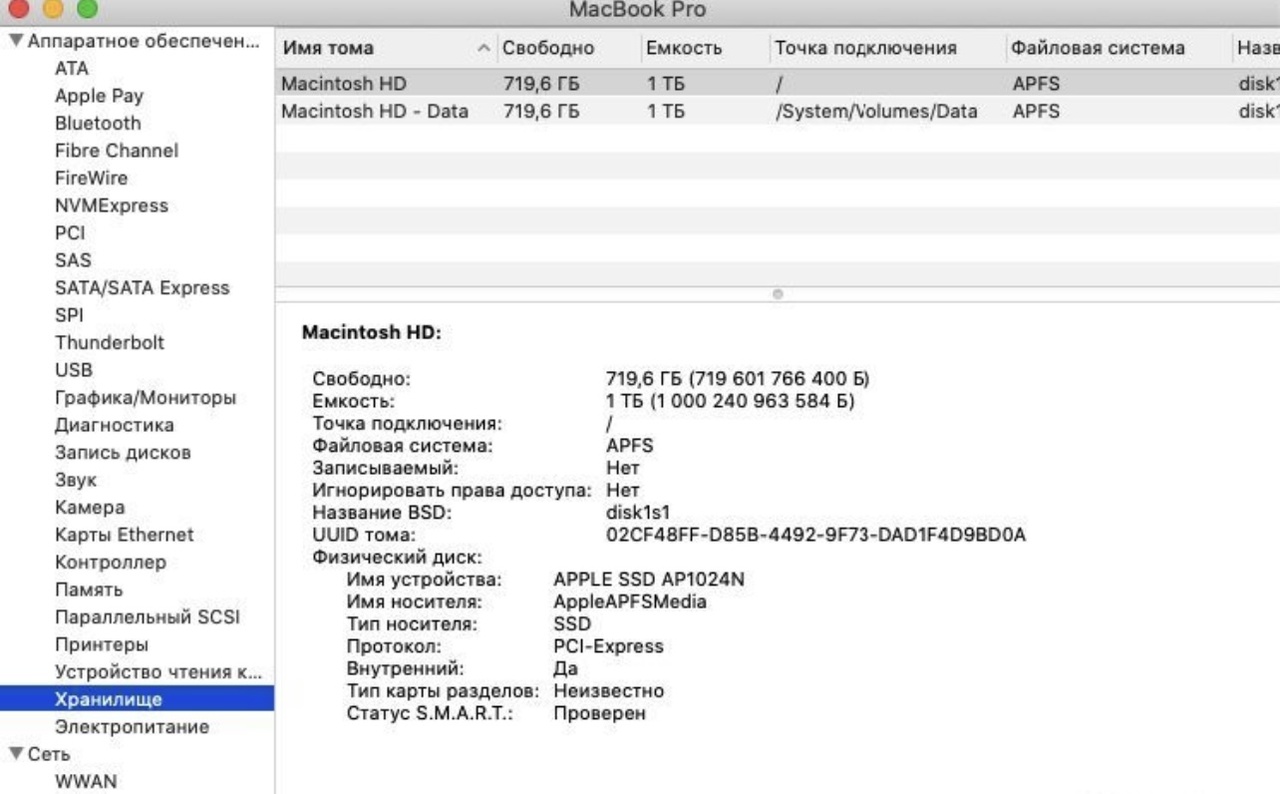Sort by the Свободно column header
1280x794 pixels.
[x=548, y=48]
